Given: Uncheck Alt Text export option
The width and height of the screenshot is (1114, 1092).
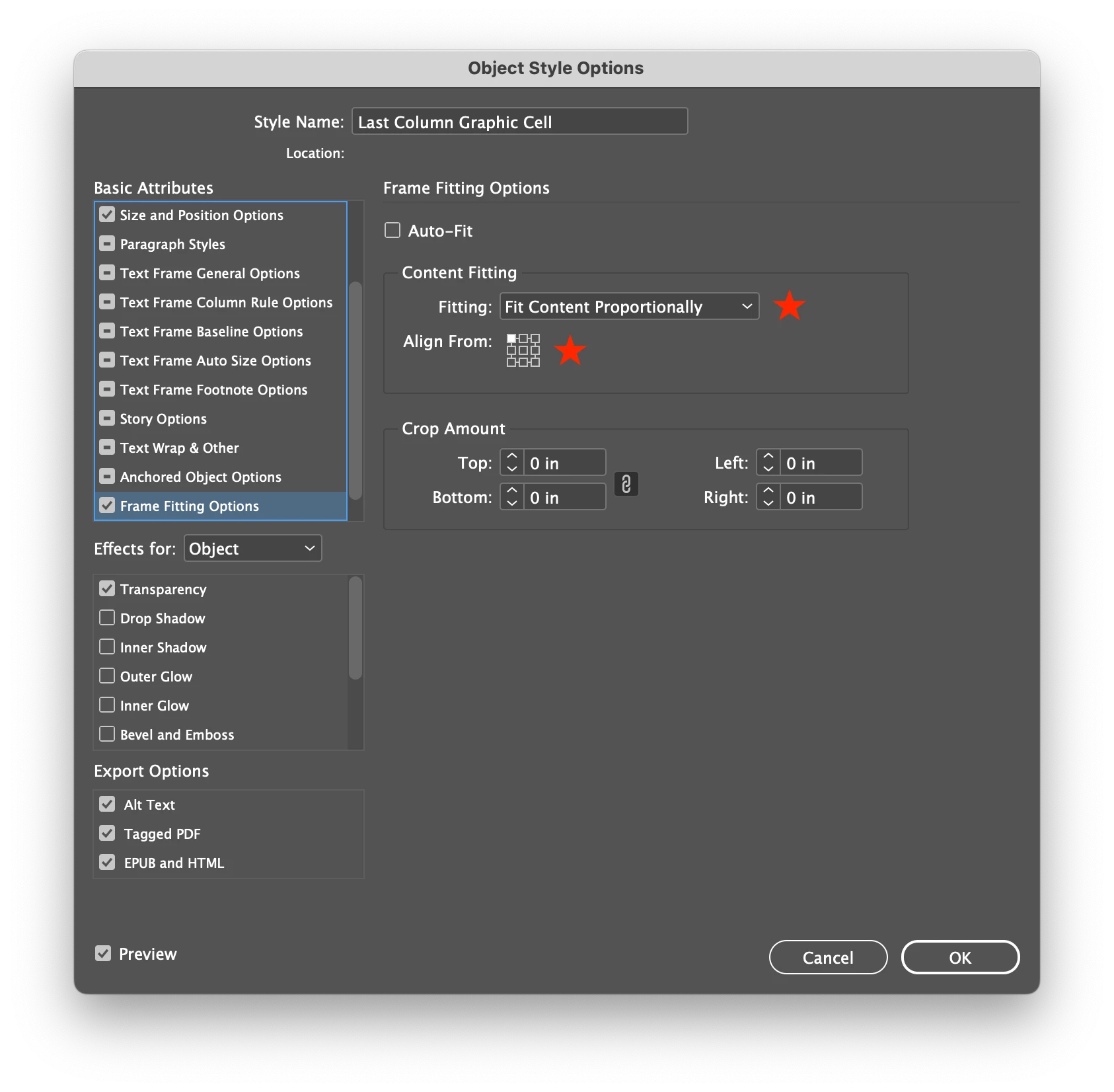Looking at the screenshot, I should point(107,804).
